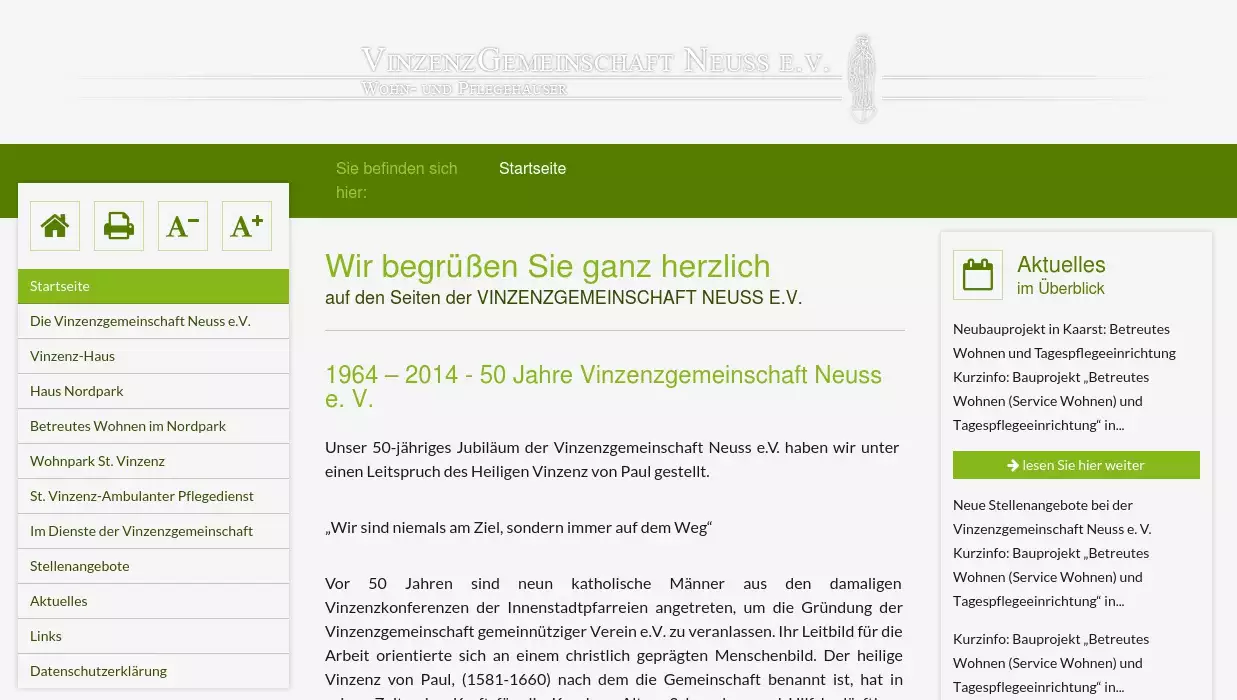Open Im Dienste der Vinzenzgemeinschaft

(x=153, y=531)
